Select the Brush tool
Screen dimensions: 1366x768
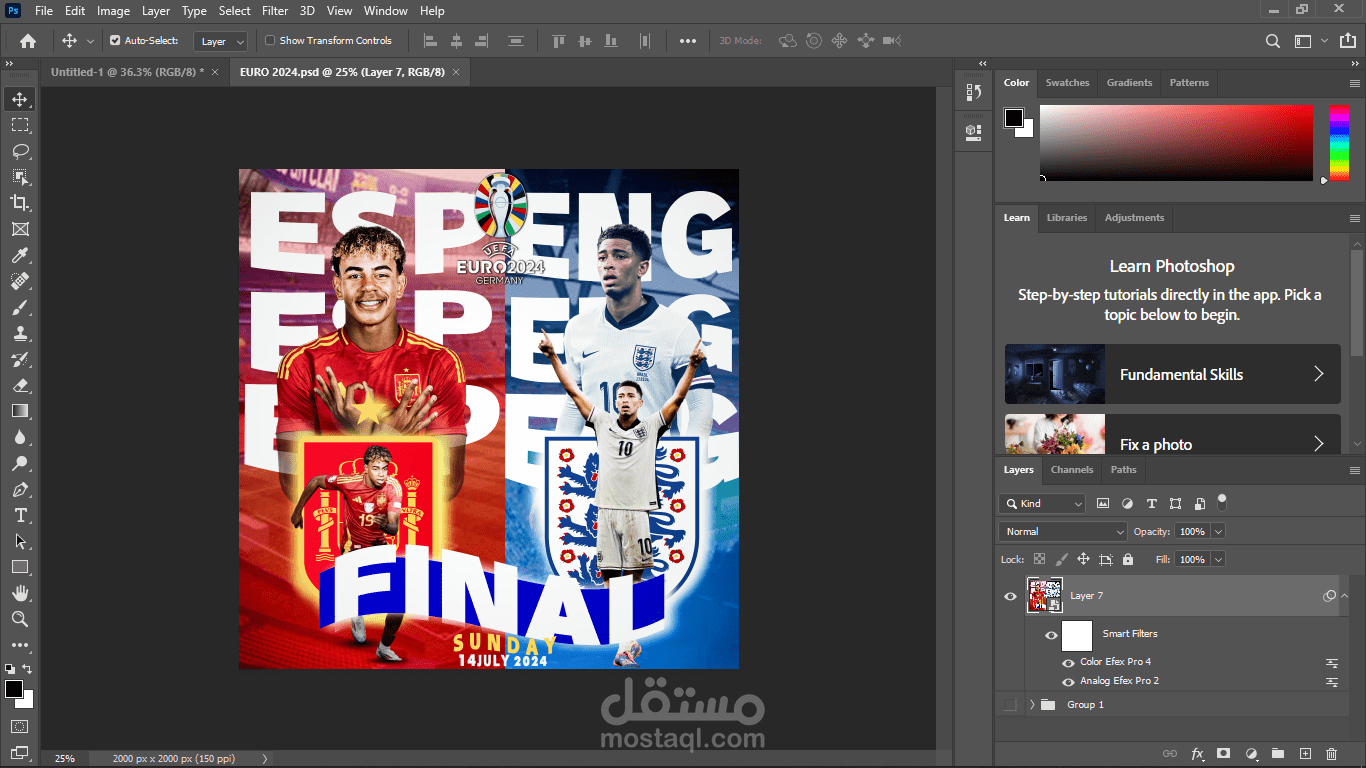click(20, 307)
